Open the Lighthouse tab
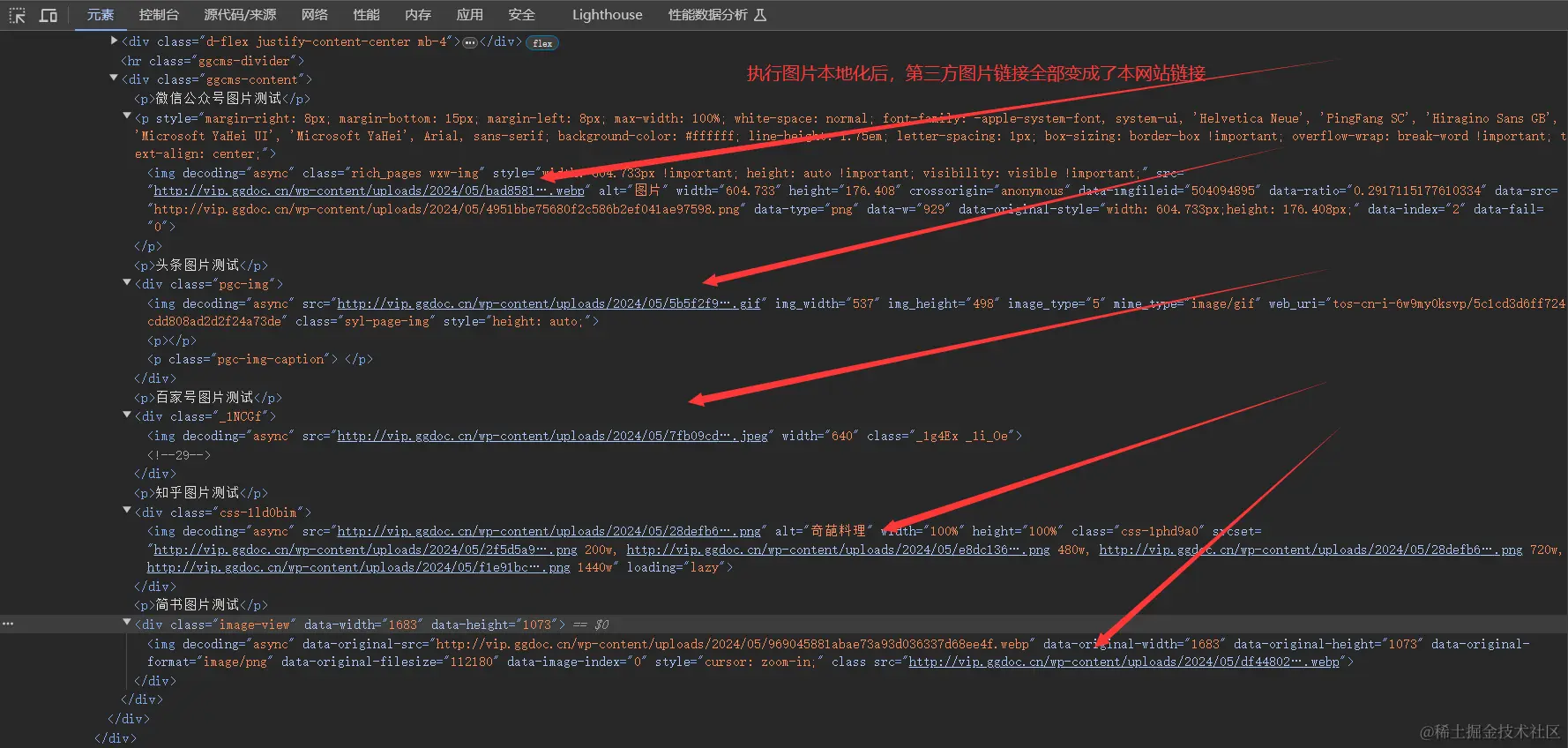Image resolution: width=1568 pixels, height=748 pixels. point(607,15)
